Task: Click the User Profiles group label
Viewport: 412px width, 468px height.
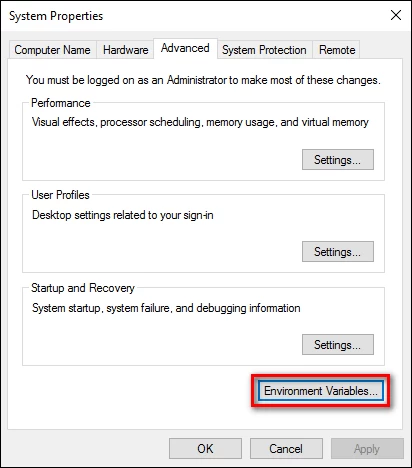Action: (x=60, y=195)
